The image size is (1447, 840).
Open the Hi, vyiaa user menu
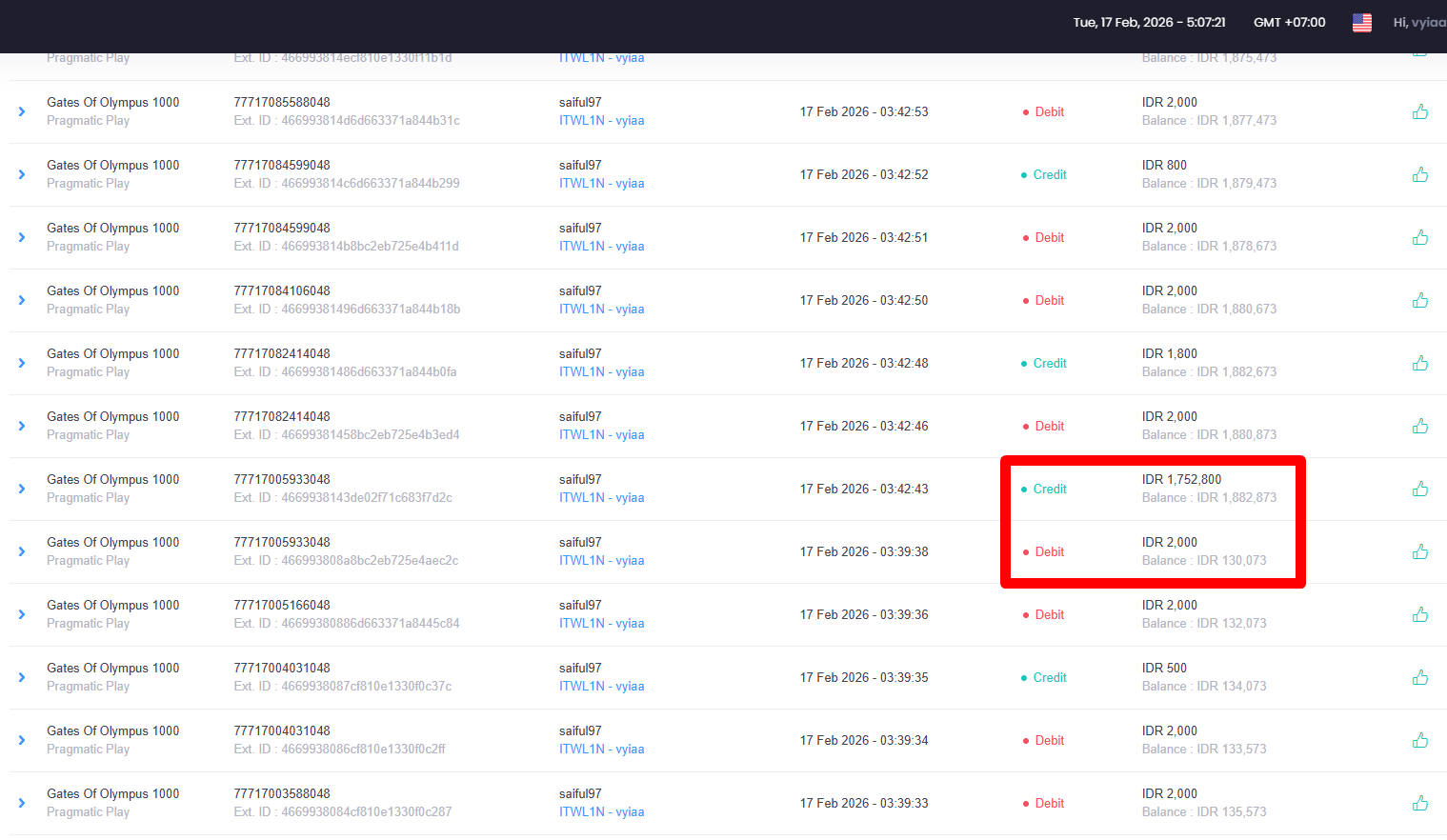[x=1419, y=22]
